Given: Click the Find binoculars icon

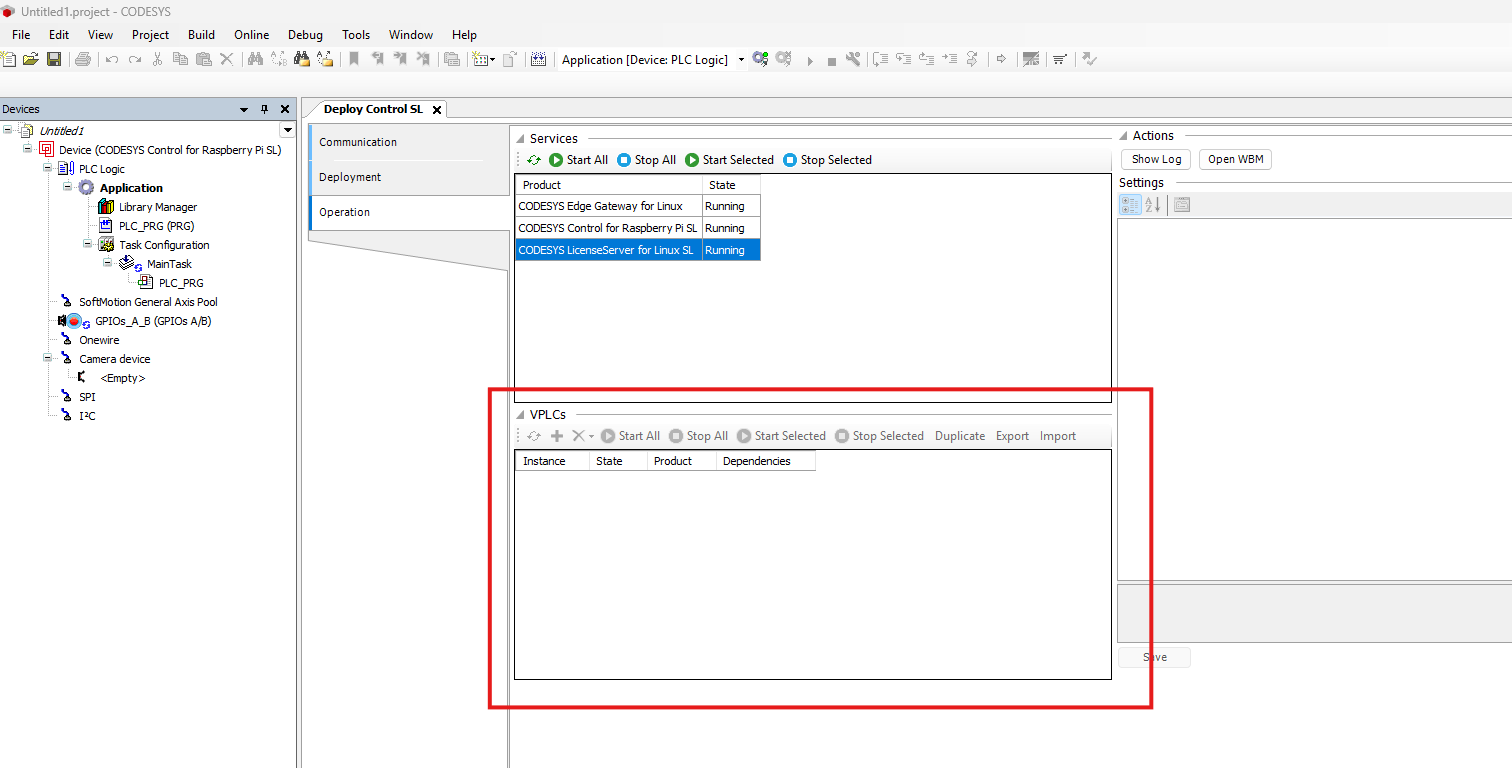Looking at the screenshot, I should point(255,60).
